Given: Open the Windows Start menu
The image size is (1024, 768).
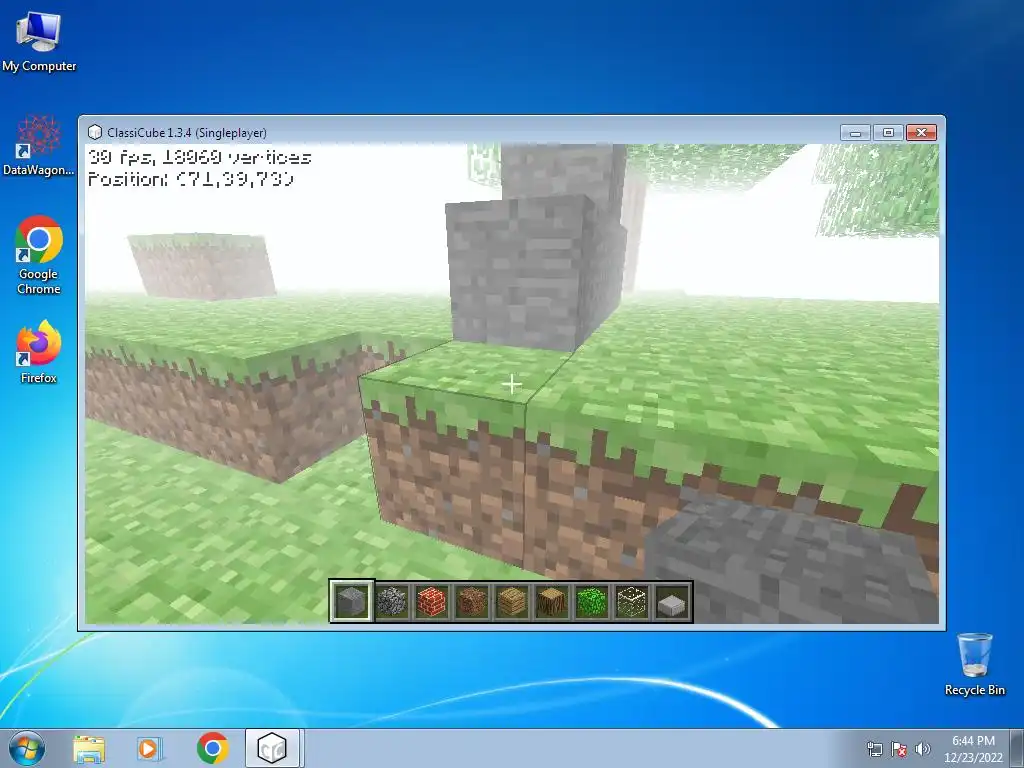Looking at the screenshot, I should pos(27,748).
